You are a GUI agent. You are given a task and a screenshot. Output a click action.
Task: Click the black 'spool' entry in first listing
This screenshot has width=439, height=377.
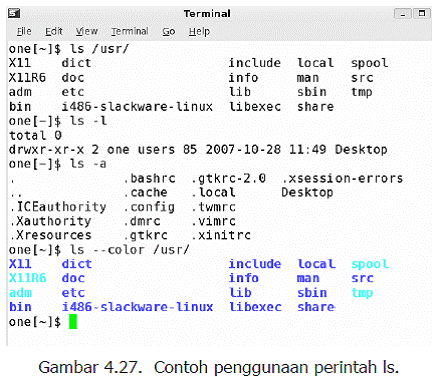click(x=370, y=63)
